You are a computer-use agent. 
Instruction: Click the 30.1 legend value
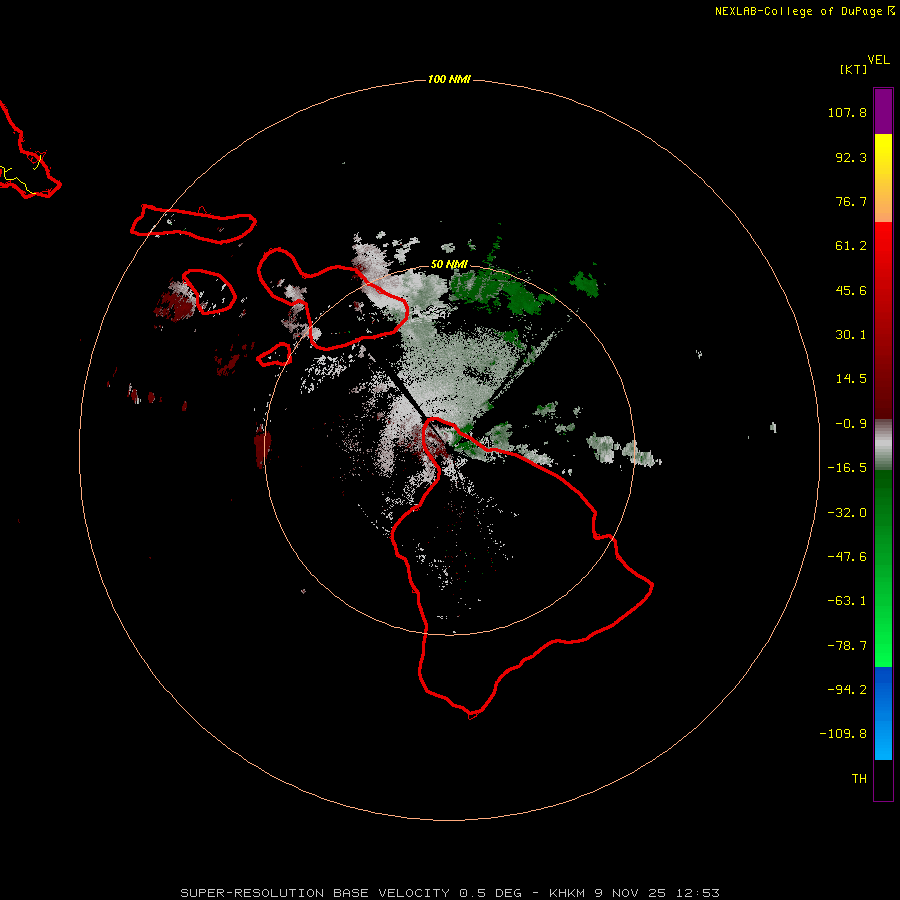(851, 335)
